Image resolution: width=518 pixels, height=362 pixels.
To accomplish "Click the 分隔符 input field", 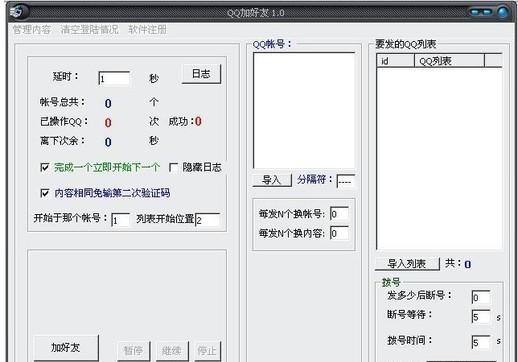I will (346, 181).
